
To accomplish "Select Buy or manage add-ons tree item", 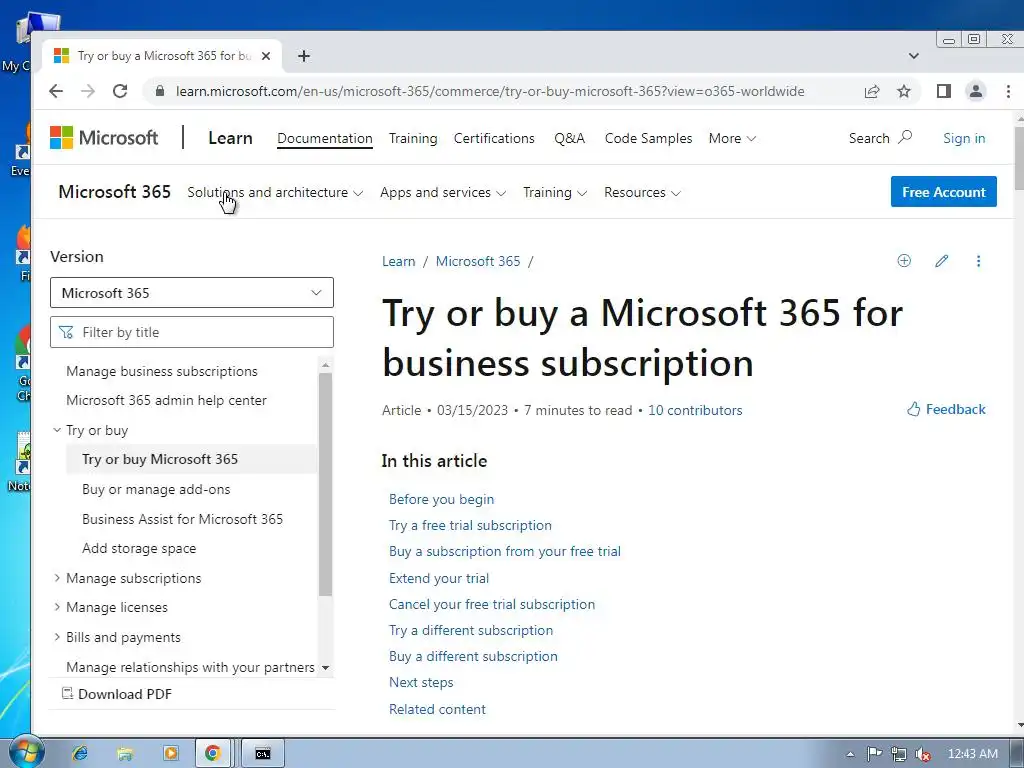I will click(x=156, y=489).
